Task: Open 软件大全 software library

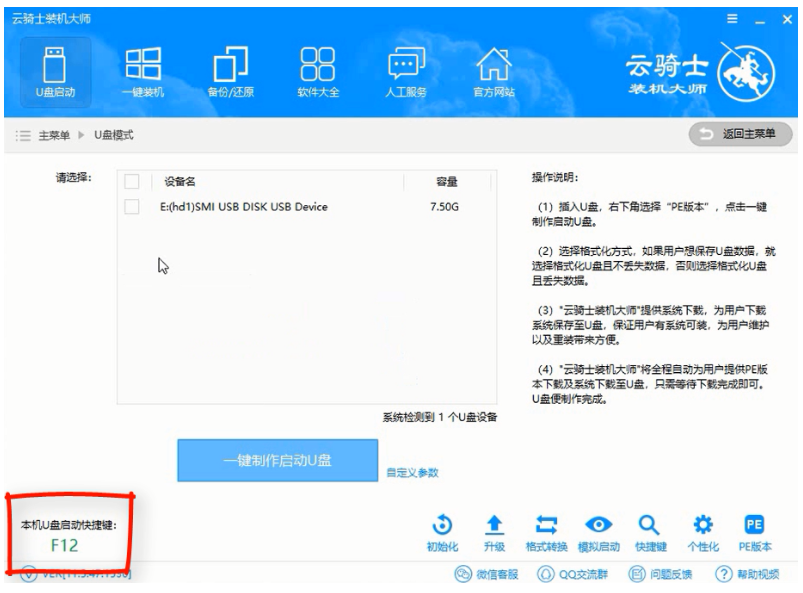Action: (316, 70)
